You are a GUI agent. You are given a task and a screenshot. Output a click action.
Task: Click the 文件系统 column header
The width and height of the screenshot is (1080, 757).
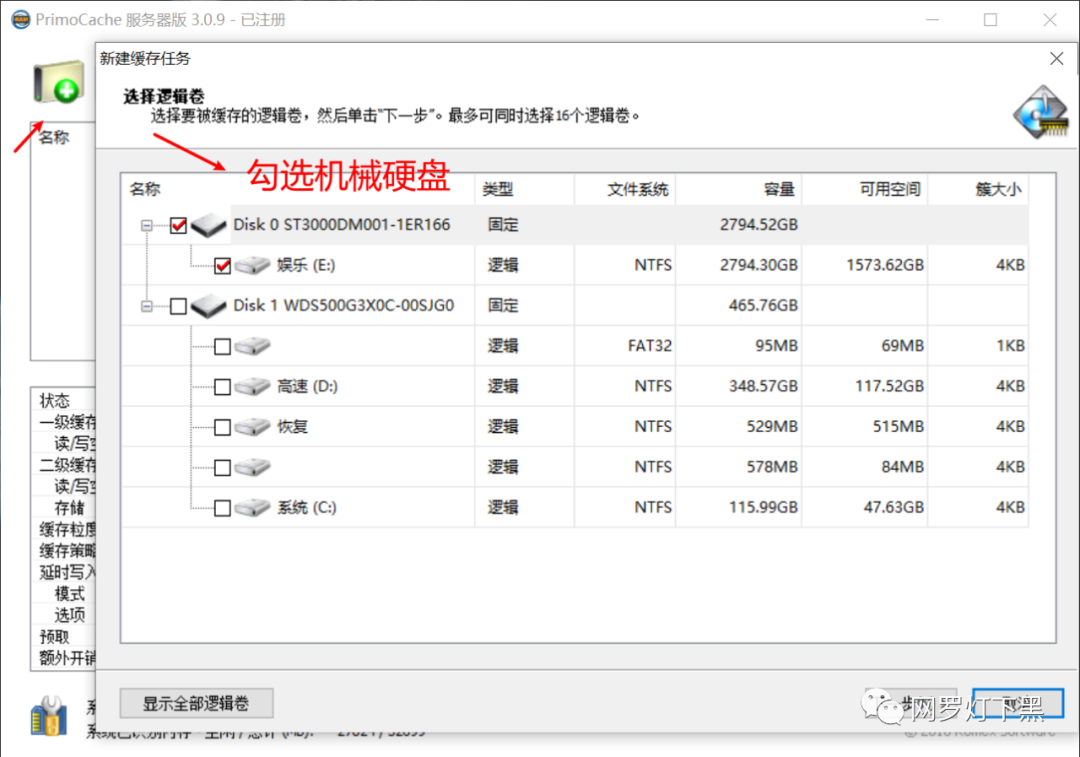624,189
